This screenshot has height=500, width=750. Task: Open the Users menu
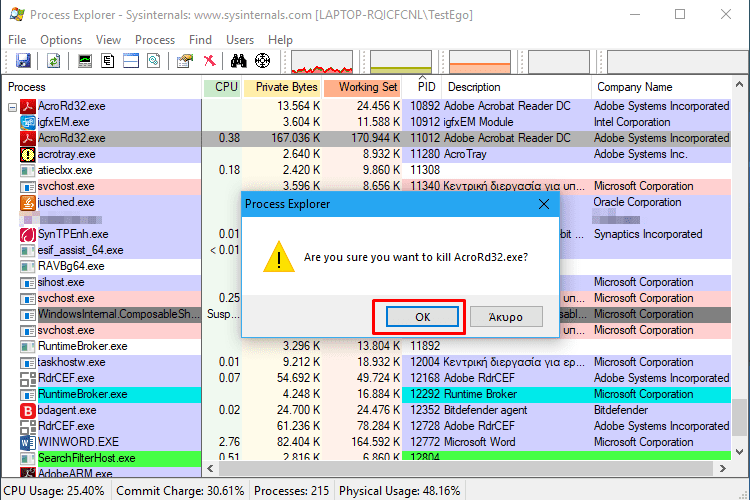240,40
